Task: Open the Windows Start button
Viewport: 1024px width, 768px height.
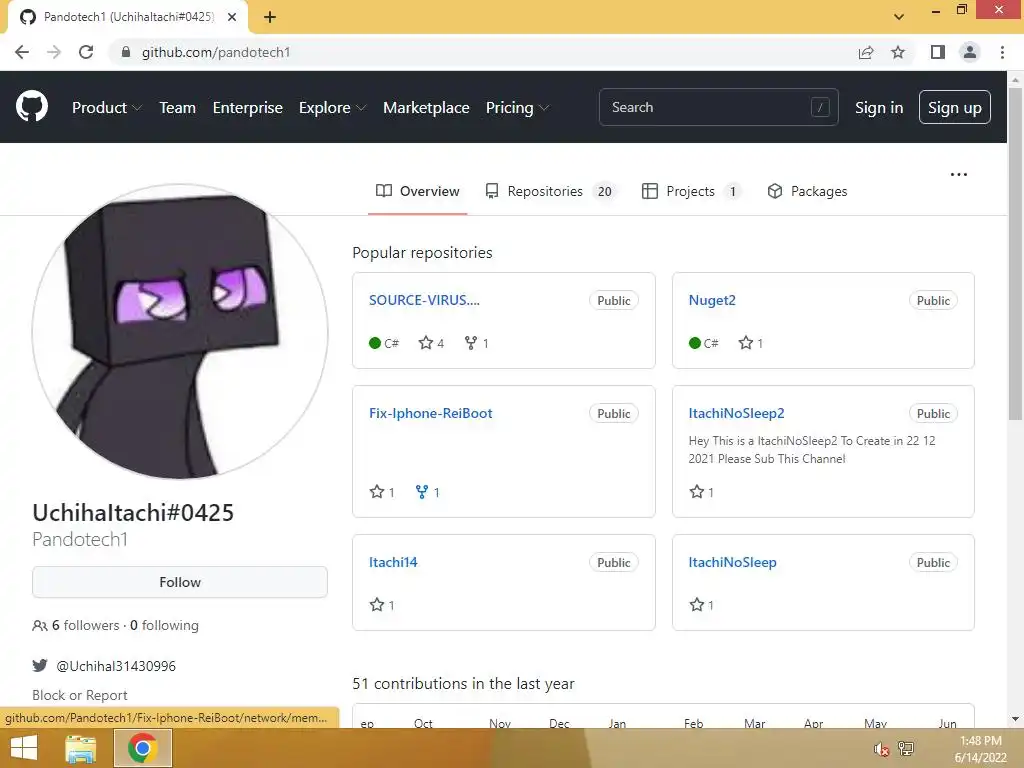Action: click(x=24, y=748)
